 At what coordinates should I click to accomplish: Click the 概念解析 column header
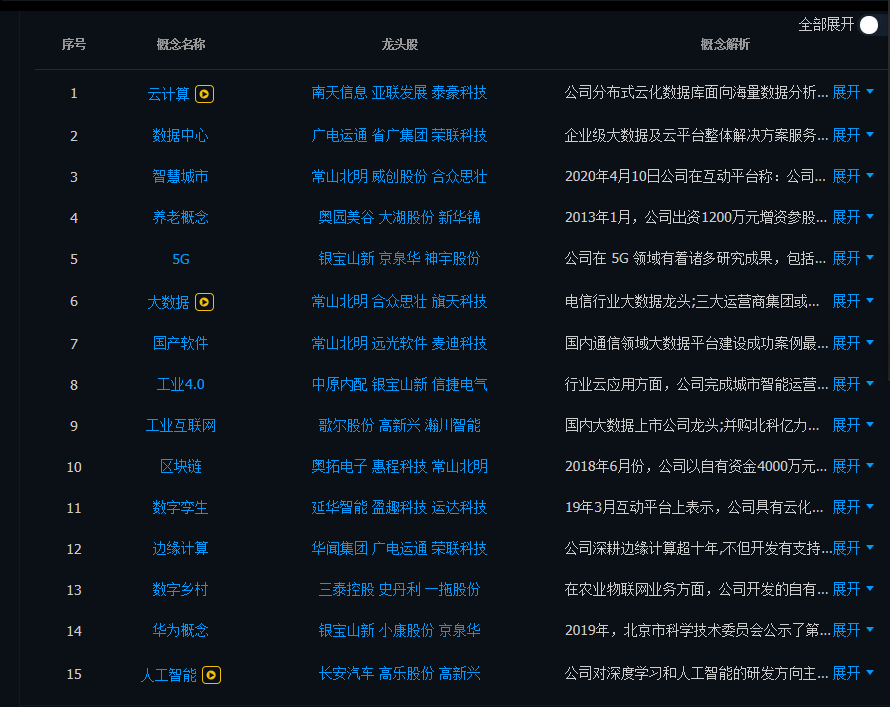[x=725, y=44]
